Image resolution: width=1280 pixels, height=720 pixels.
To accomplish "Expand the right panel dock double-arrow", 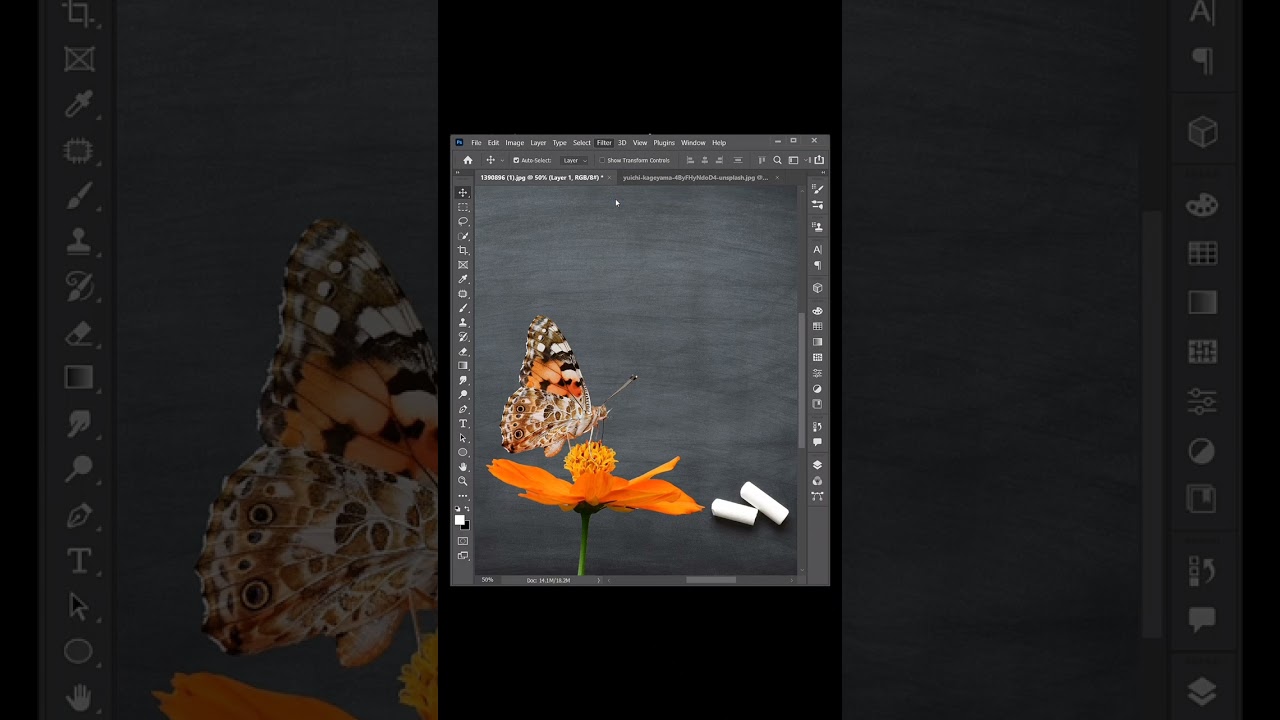I will click(x=823, y=172).
